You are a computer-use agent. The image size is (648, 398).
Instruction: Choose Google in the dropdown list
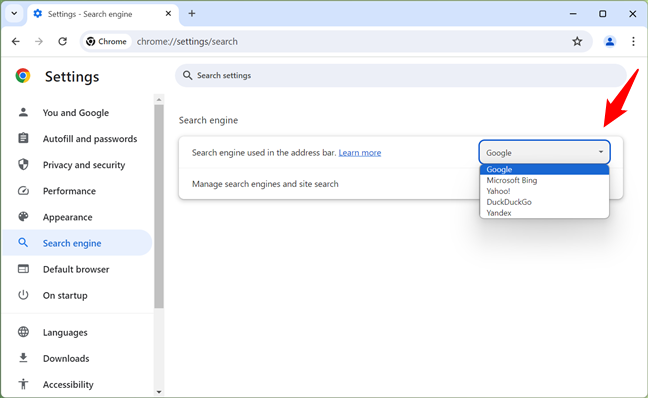[544, 169]
